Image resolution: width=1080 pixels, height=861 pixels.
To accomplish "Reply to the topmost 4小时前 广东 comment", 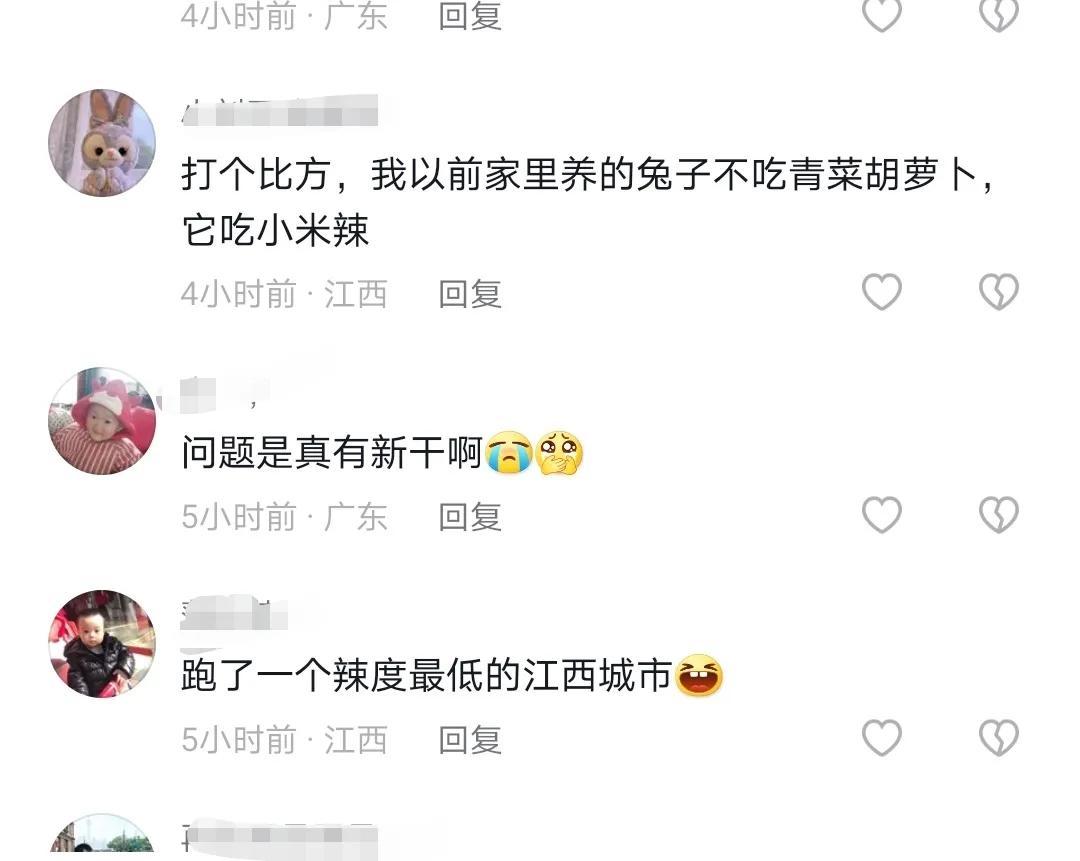I will pyautogui.click(x=470, y=17).
